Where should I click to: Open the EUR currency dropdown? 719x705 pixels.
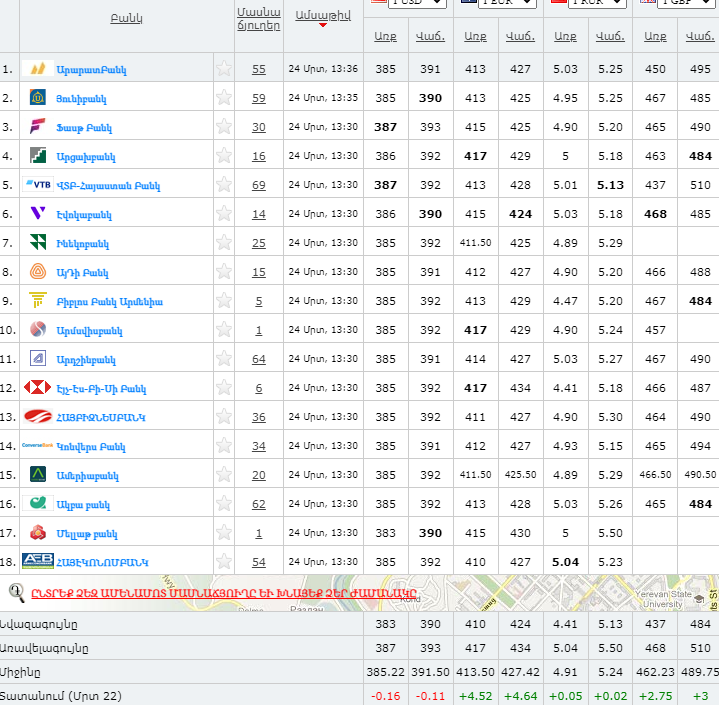click(x=507, y=2)
